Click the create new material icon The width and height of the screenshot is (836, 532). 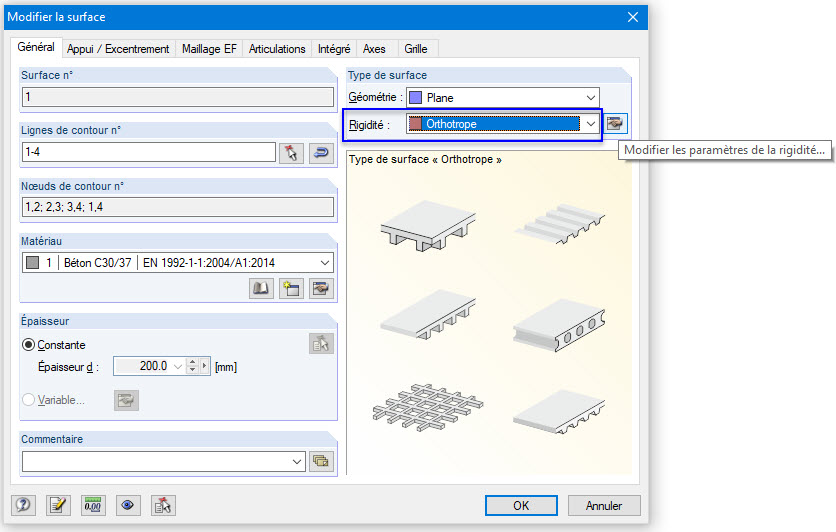(291, 288)
